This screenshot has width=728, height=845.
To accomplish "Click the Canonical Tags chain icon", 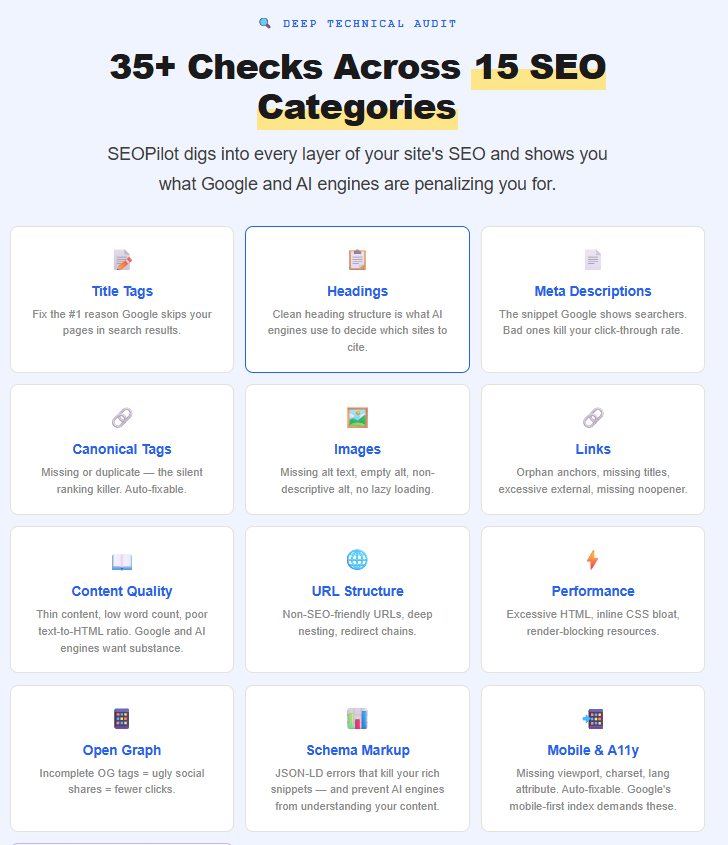I will pyautogui.click(x=122, y=418).
